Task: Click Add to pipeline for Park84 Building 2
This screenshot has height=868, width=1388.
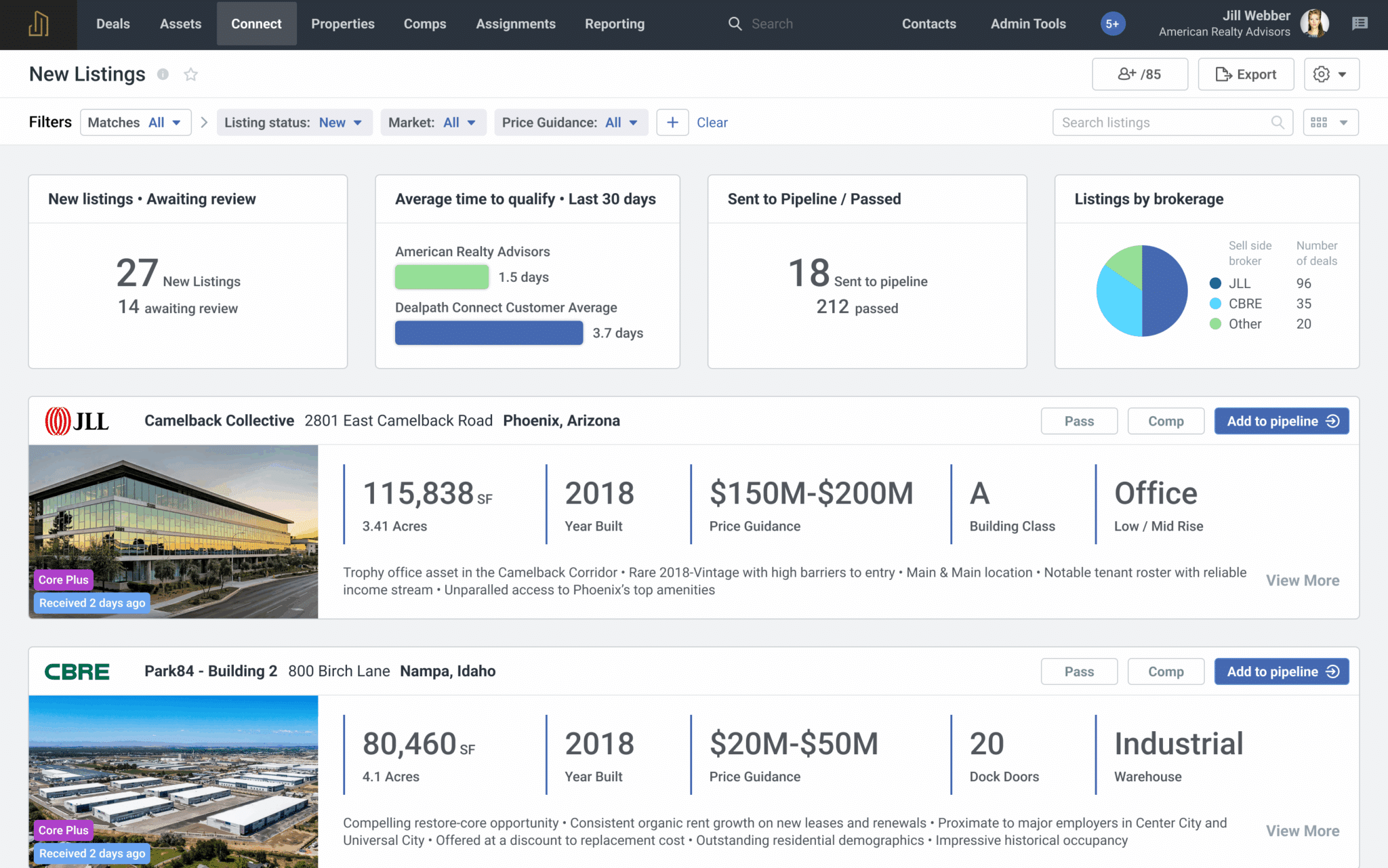Action: click(1281, 671)
